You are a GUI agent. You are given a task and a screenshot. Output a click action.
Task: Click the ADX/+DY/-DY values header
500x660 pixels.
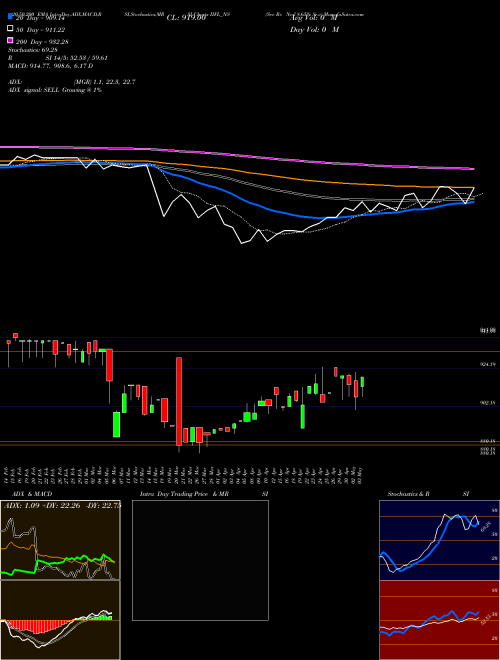62,505
